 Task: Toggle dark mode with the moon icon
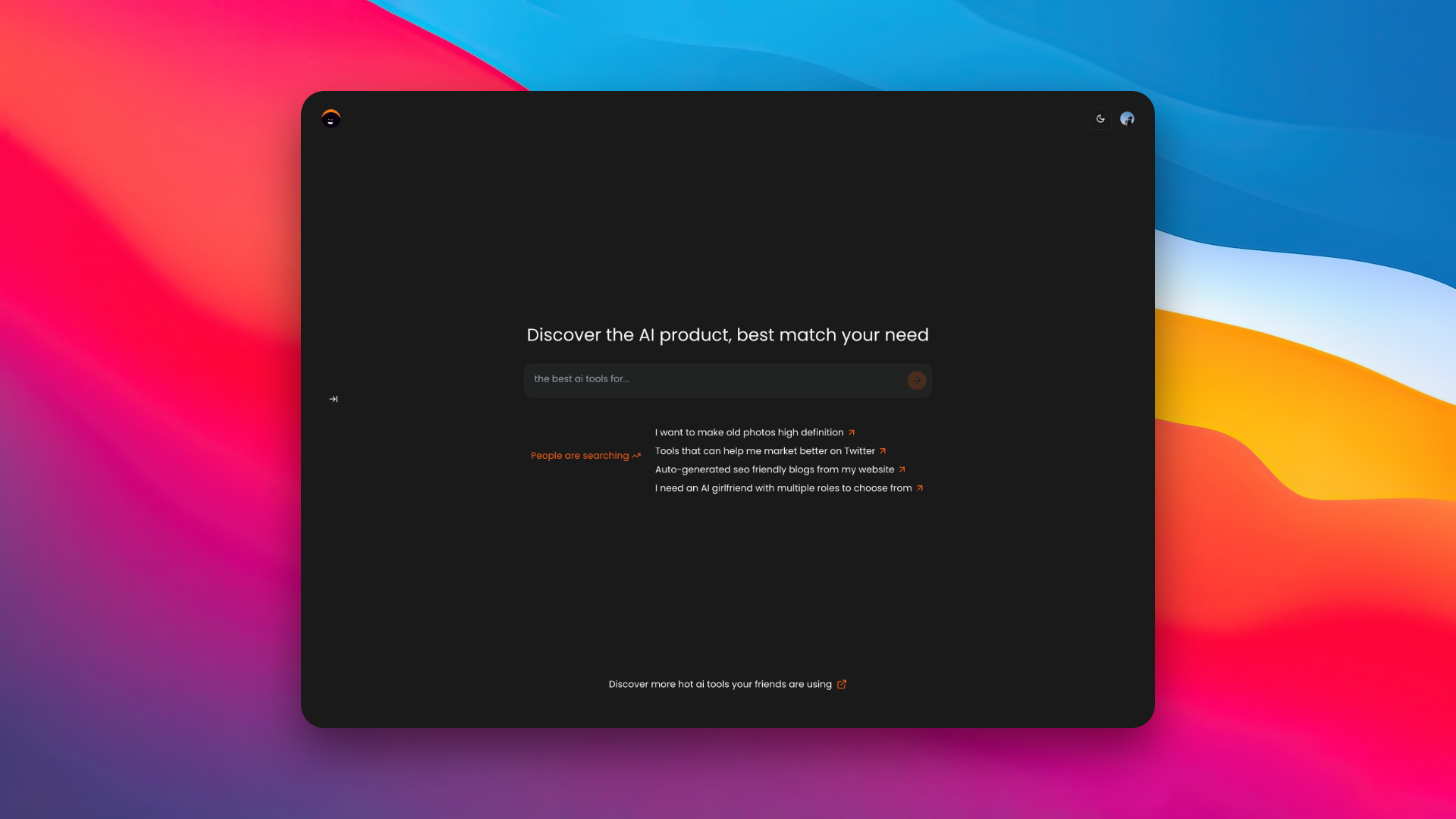tap(1100, 118)
